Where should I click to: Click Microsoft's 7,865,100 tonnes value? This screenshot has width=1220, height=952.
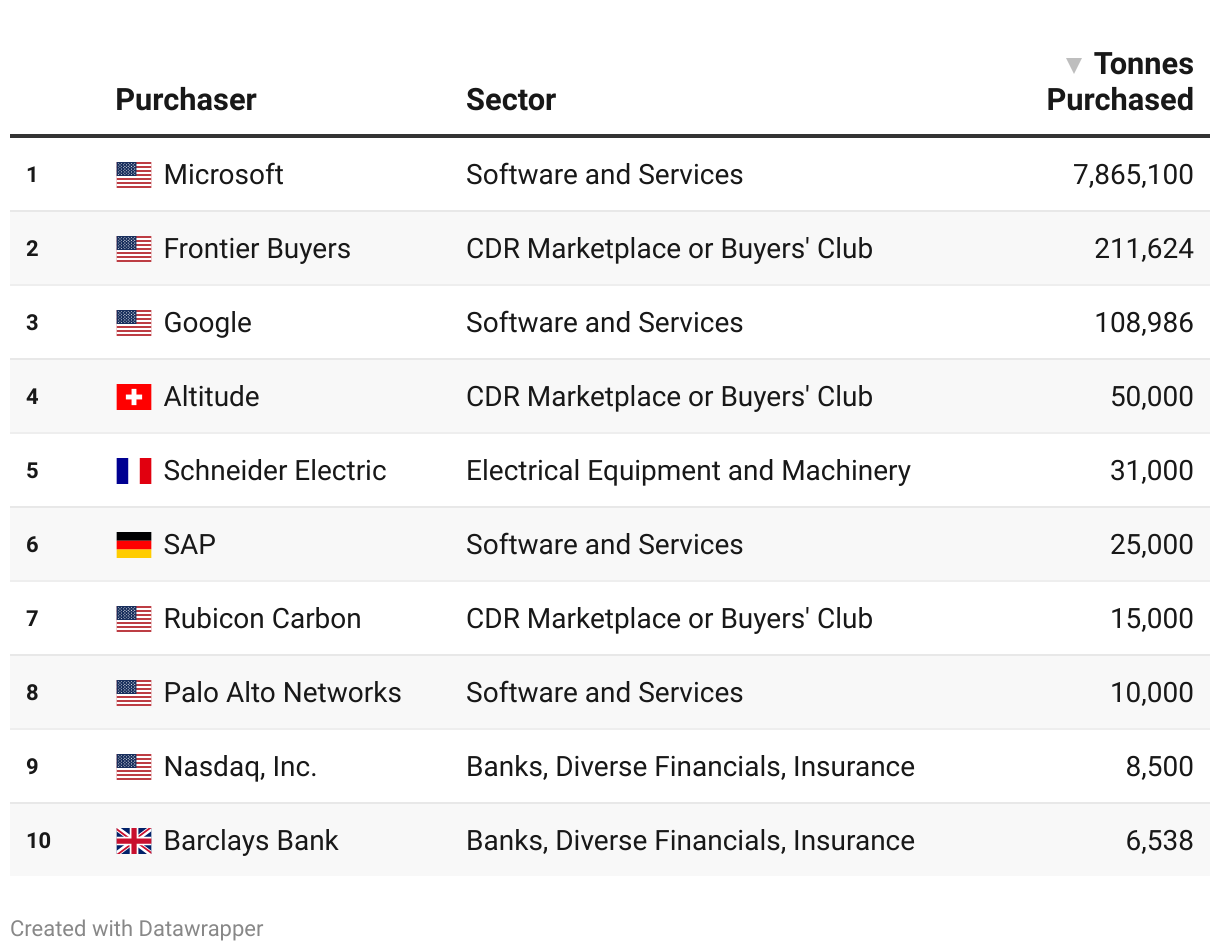point(1133,175)
